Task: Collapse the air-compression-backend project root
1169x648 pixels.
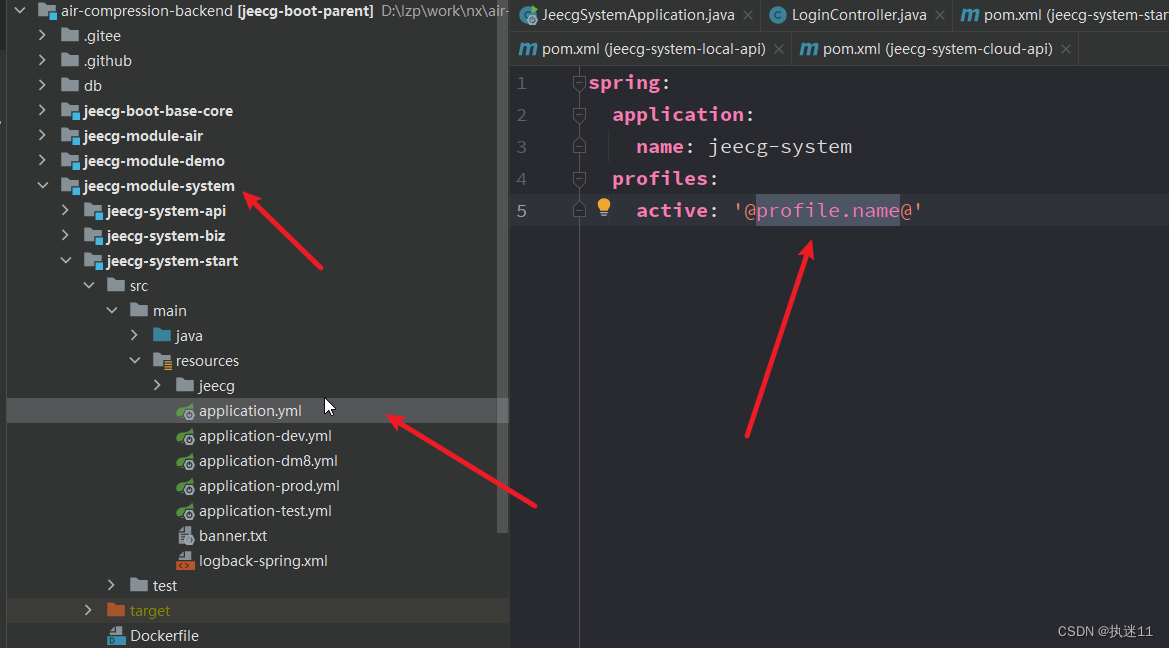Action: click(x=20, y=10)
